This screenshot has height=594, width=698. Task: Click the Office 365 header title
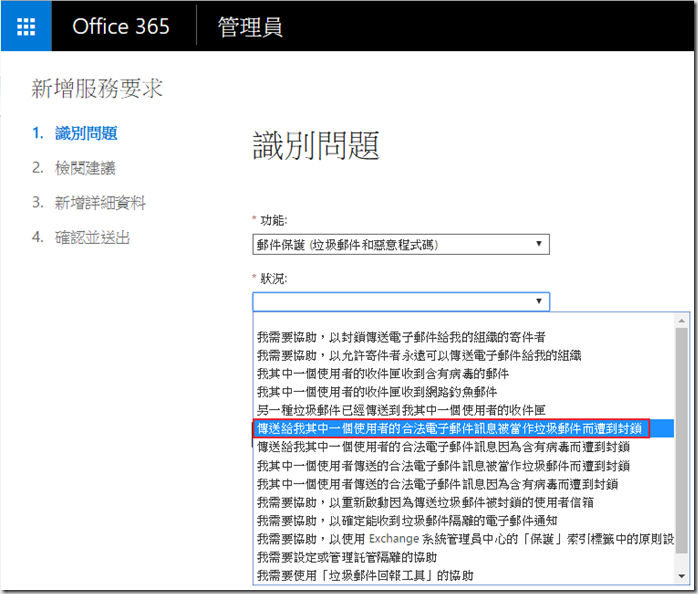pyautogui.click(x=122, y=26)
